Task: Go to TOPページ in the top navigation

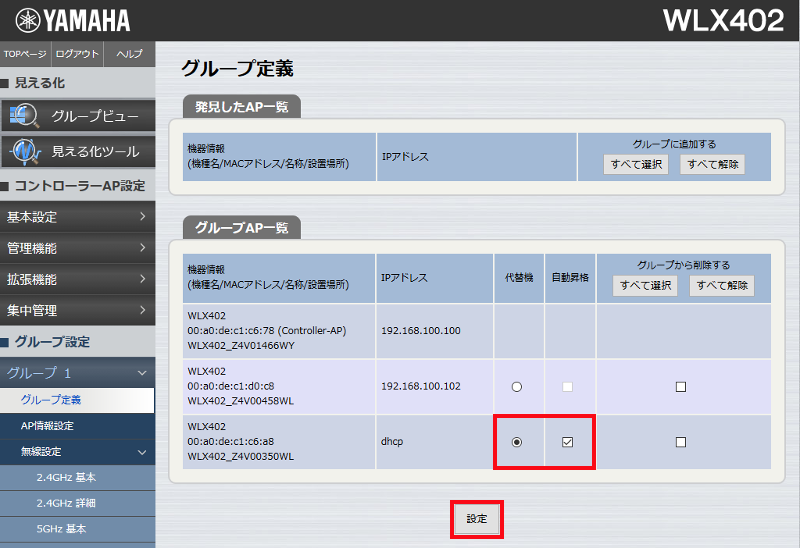Action: (25, 54)
